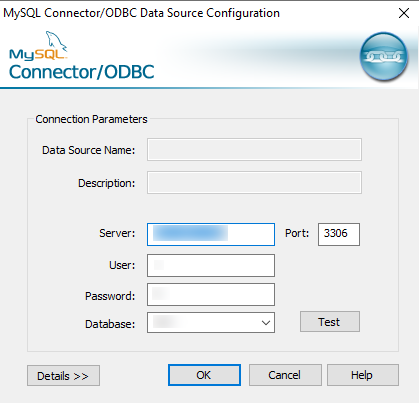Expand options with Details >> button
The width and height of the screenshot is (419, 403).
click(x=63, y=376)
